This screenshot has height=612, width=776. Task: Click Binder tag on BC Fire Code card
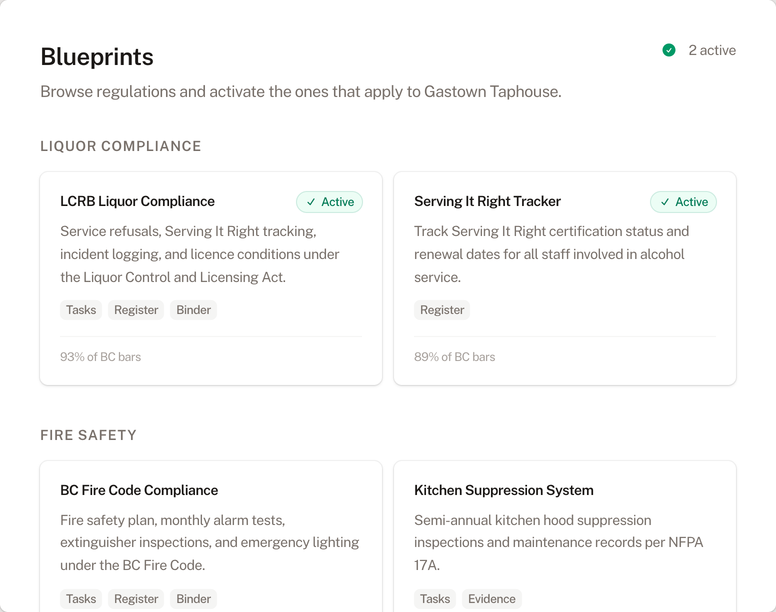click(193, 599)
